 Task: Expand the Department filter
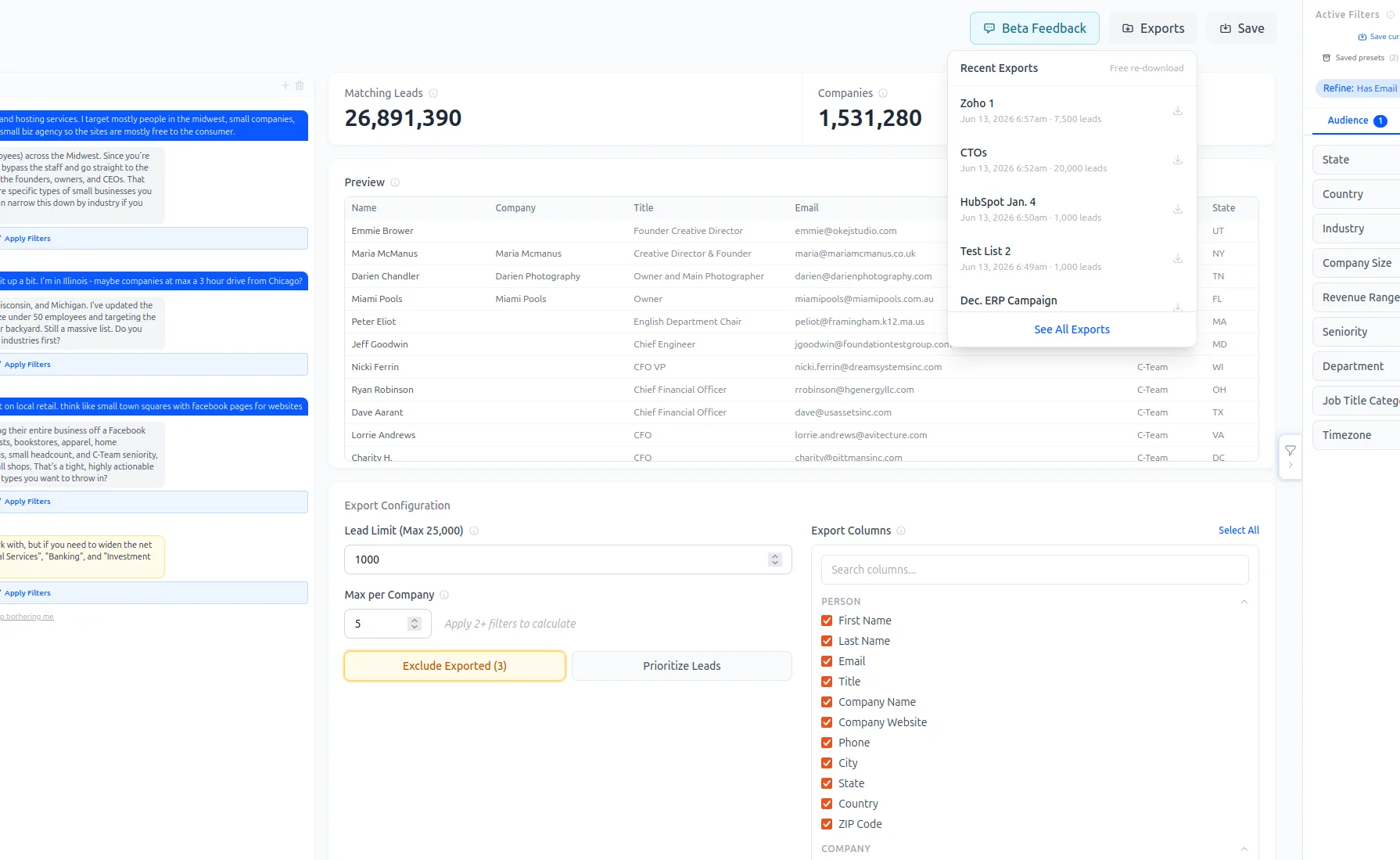1356,366
